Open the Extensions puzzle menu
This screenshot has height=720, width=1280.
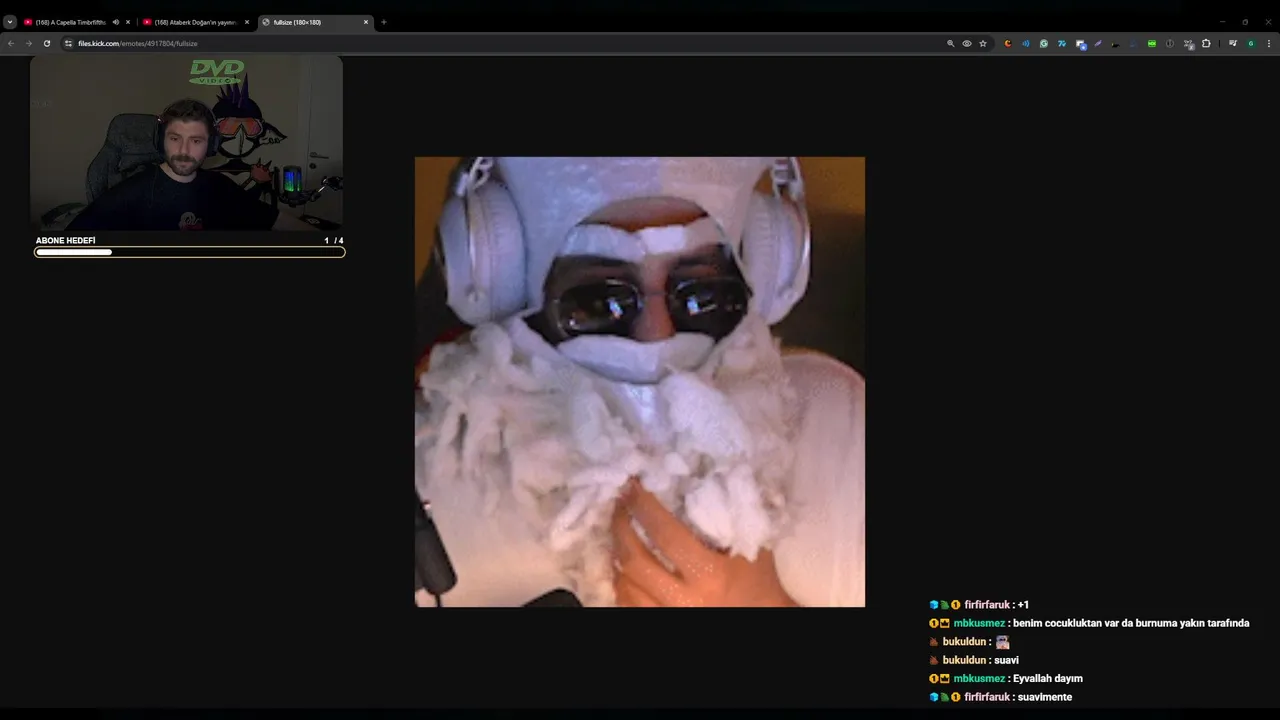pyautogui.click(x=1206, y=44)
